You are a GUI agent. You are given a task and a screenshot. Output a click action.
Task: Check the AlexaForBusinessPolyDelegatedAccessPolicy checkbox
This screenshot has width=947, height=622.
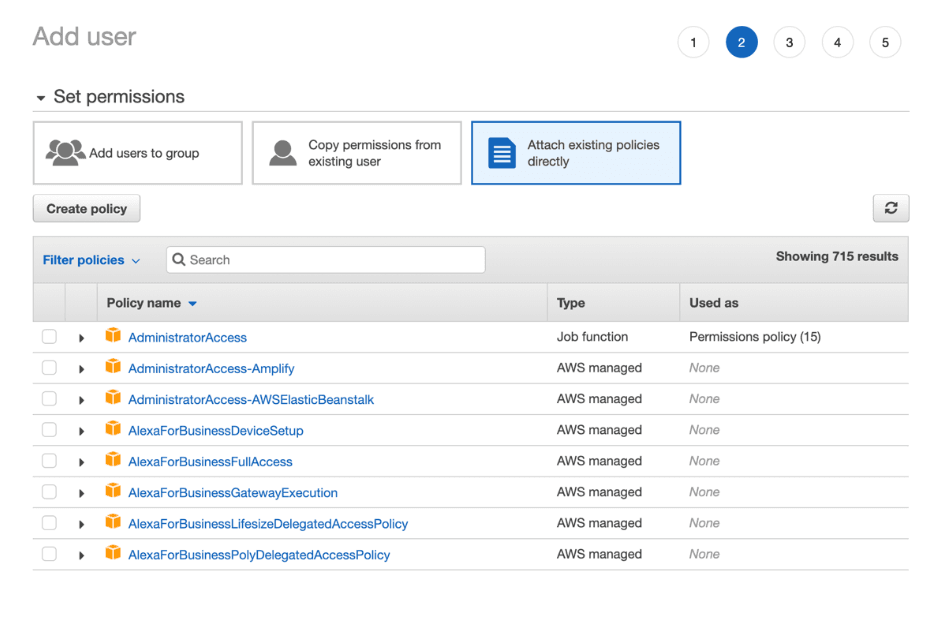(x=50, y=554)
